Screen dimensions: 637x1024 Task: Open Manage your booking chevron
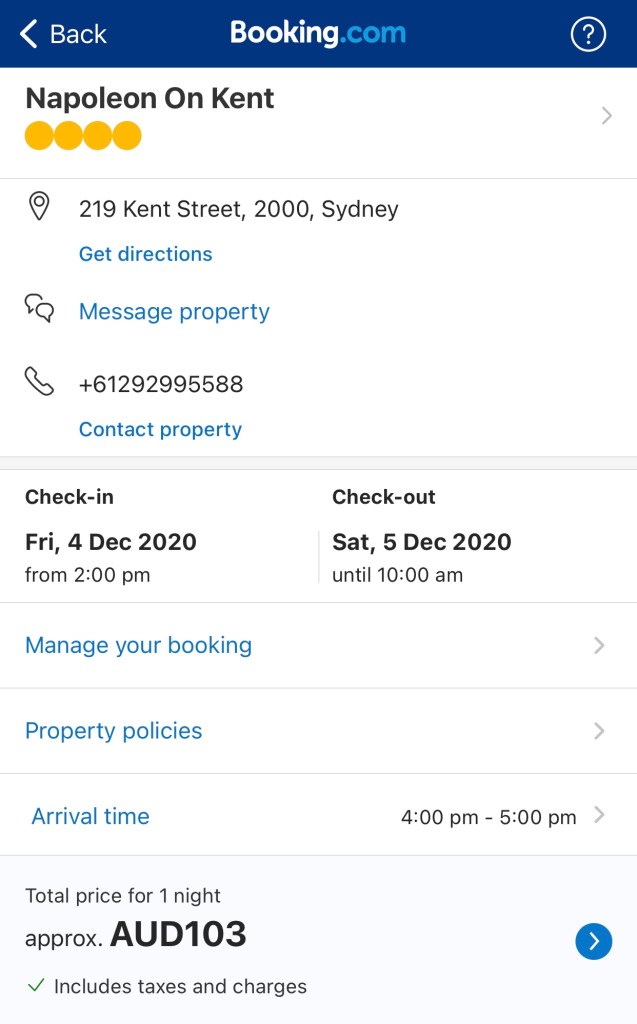599,645
